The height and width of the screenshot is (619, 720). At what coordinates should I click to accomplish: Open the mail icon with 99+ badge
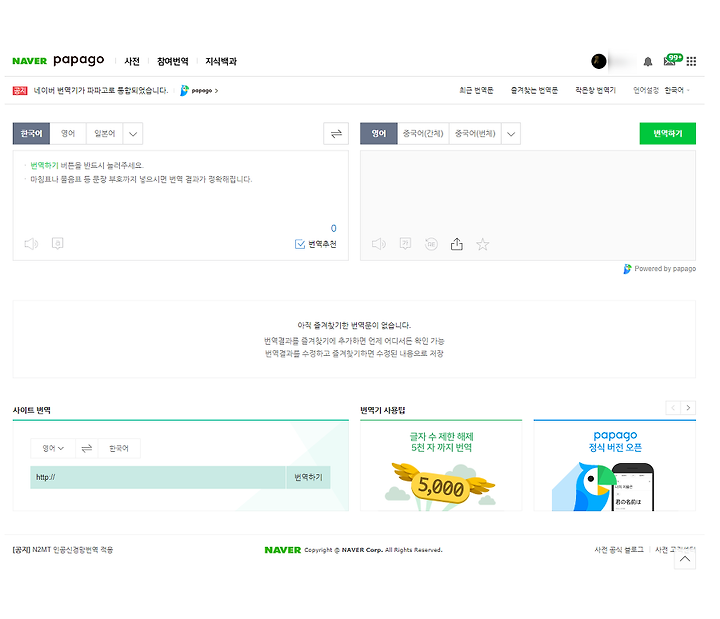(x=672, y=60)
